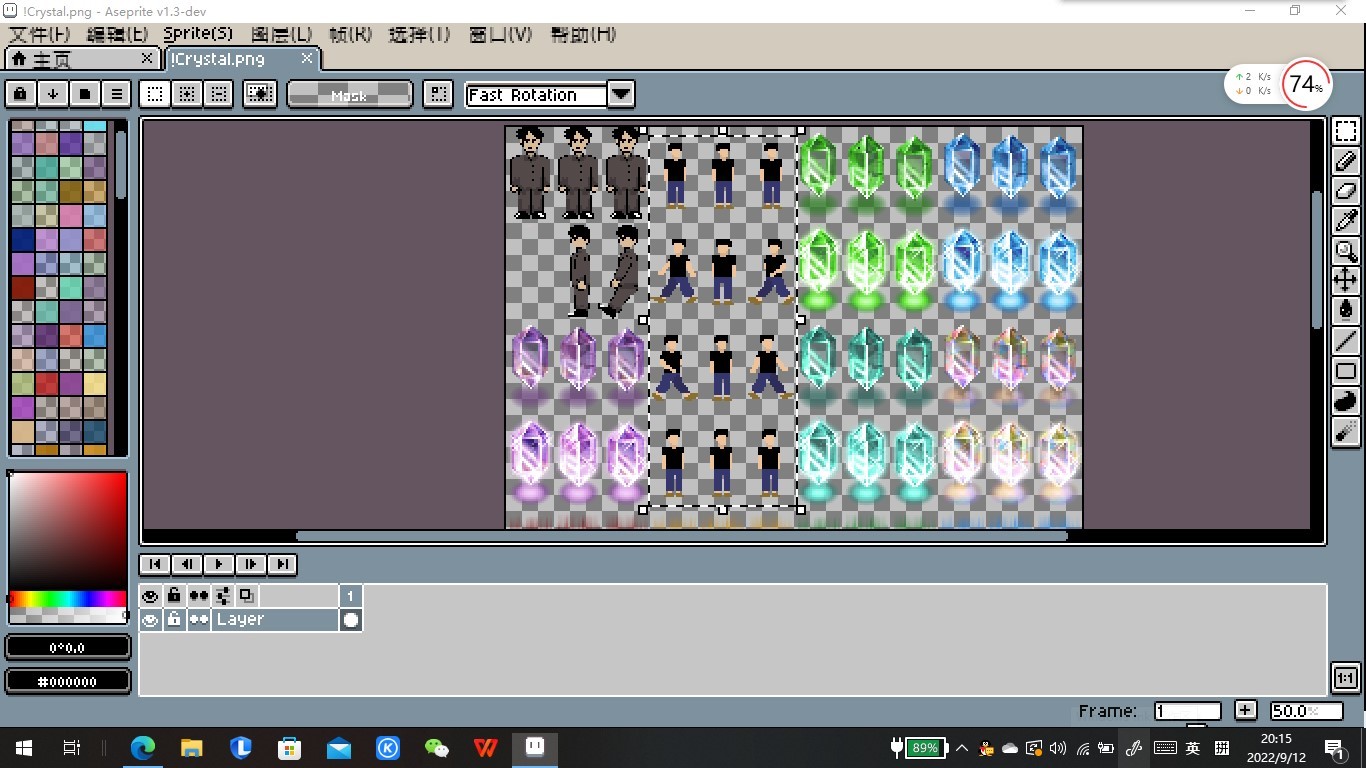Image resolution: width=1366 pixels, height=768 pixels.
Task: Open the 文件(F) menu
Action: (40, 34)
